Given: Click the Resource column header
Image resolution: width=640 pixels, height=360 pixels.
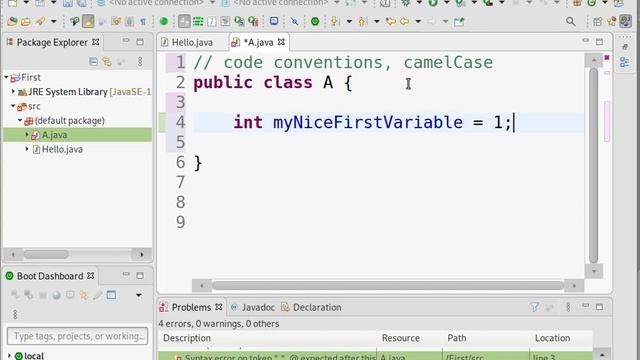Looking at the screenshot, I should coord(400,338).
